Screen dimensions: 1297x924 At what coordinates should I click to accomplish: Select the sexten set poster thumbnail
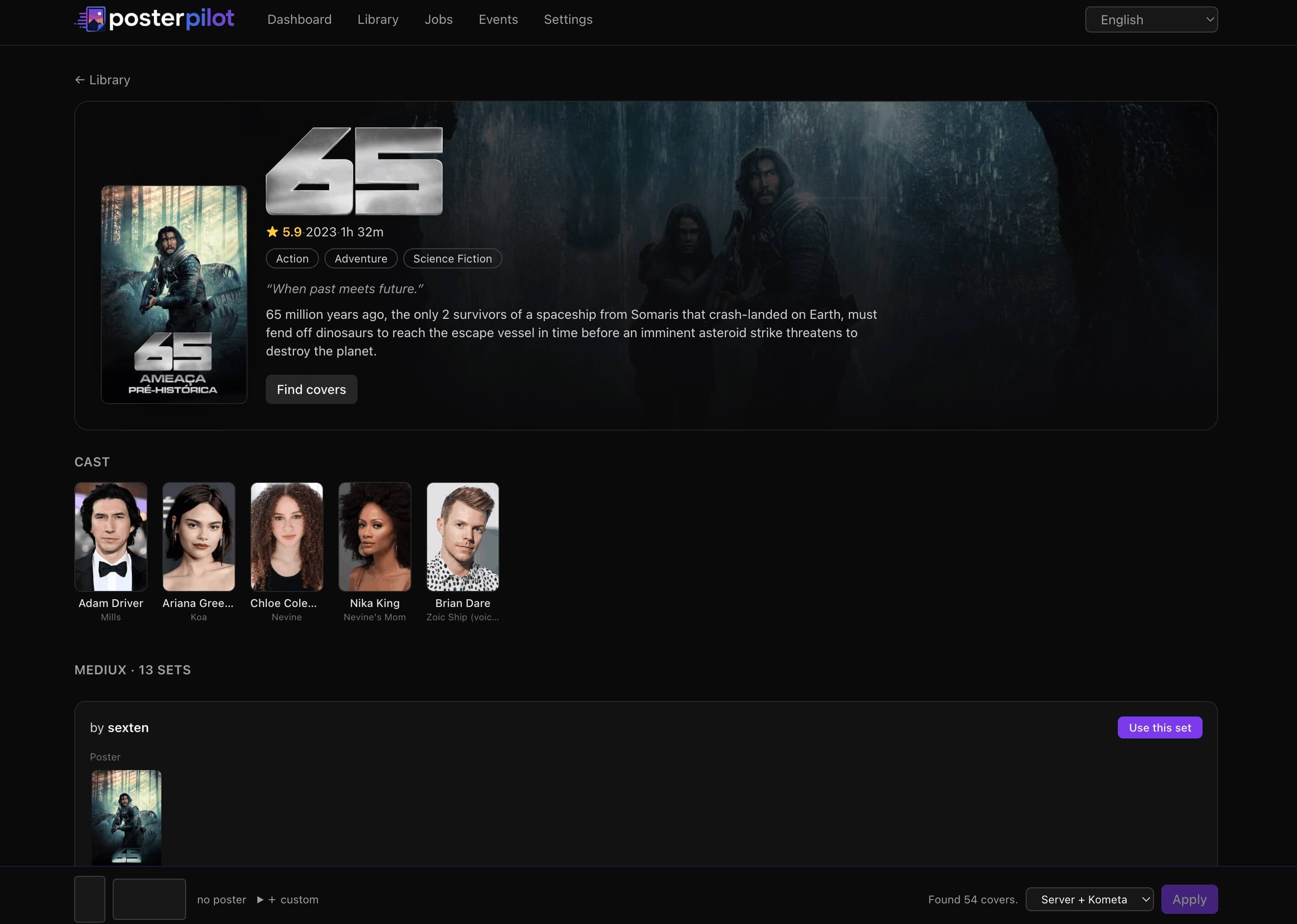(x=126, y=818)
